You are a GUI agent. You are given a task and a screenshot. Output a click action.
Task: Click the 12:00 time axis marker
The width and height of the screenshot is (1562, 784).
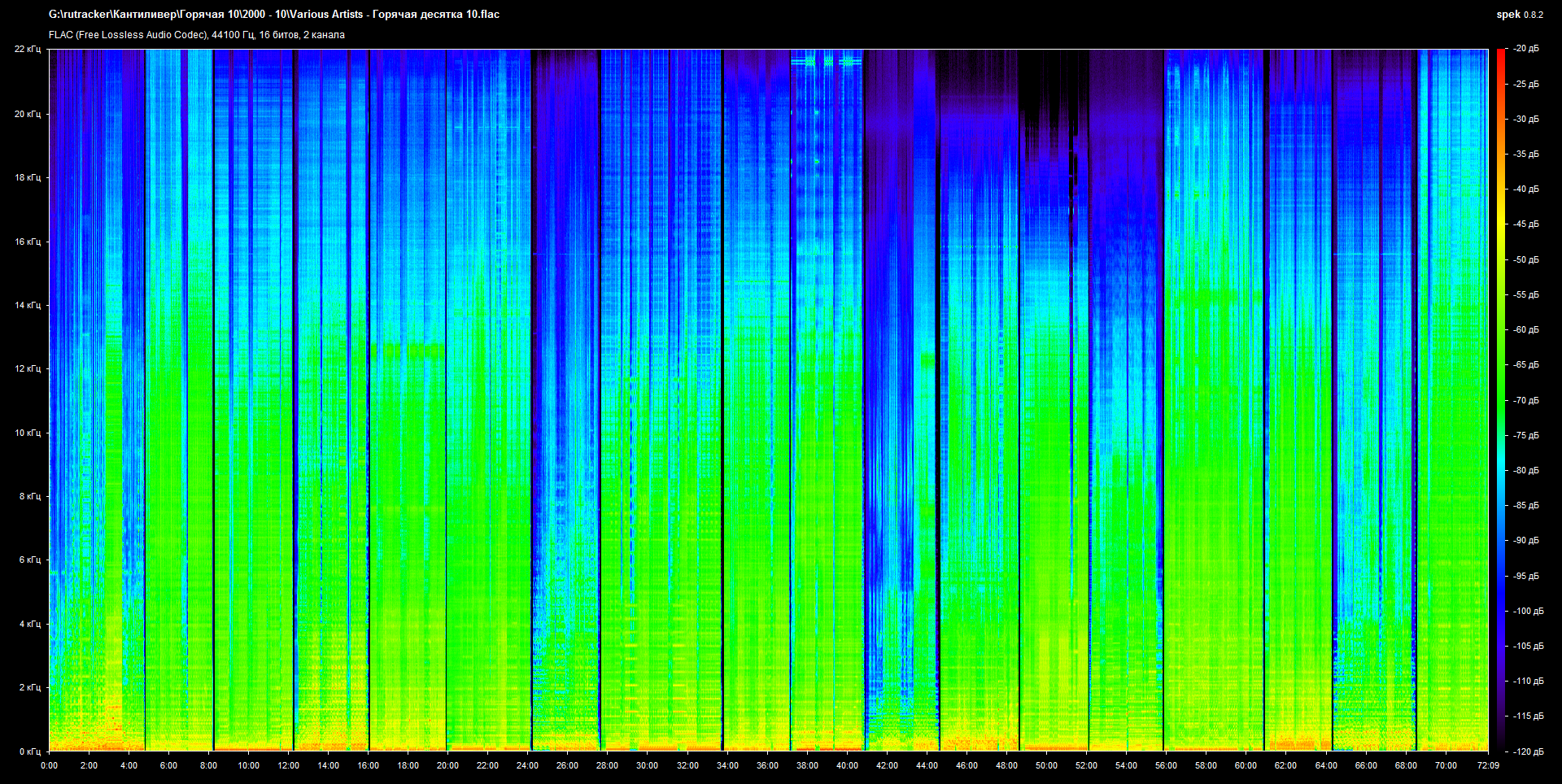point(288,765)
